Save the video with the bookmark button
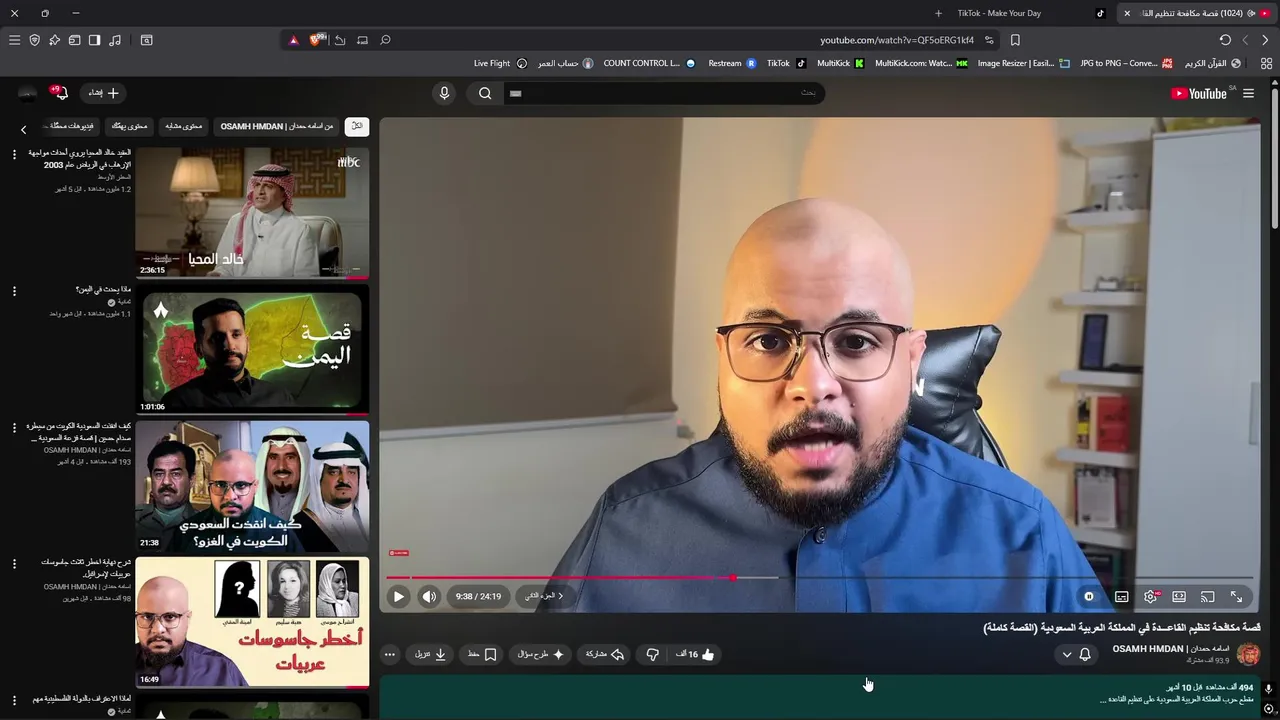 pos(482,654)
